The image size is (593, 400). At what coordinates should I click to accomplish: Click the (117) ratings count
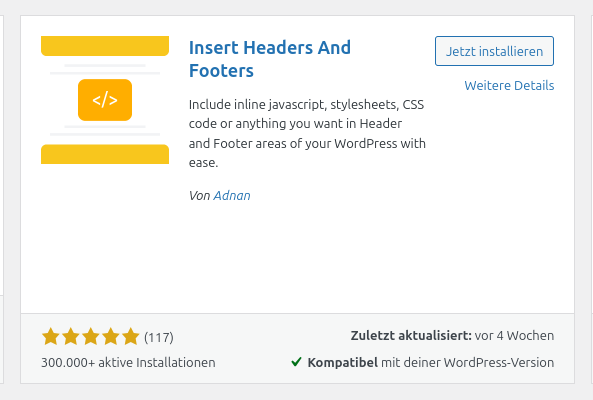pos(159,337)
